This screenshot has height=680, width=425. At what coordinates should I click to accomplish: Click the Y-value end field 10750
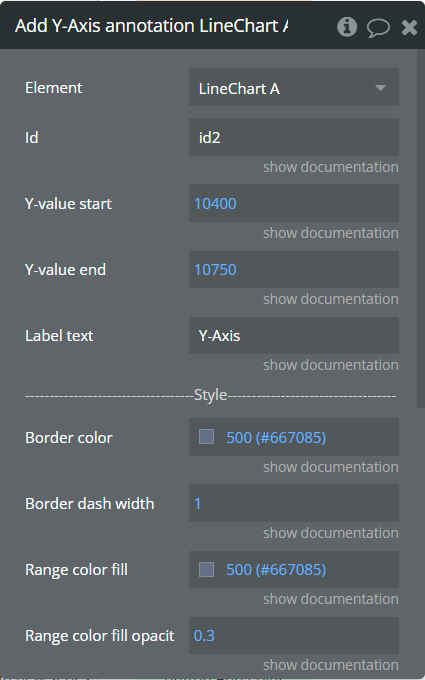tap(294, 269)
